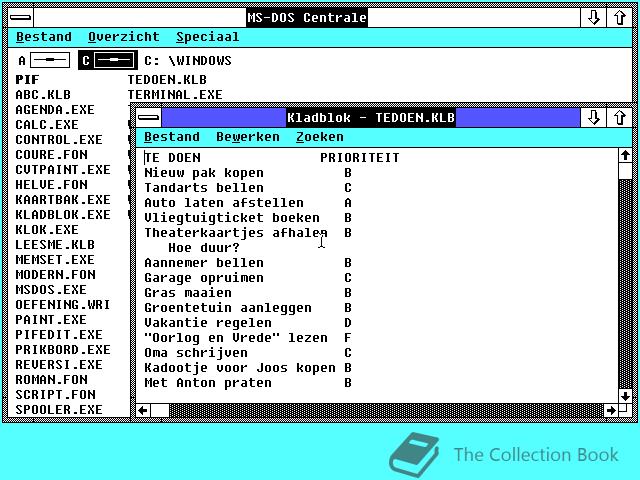Viewport: 640px width, 480px height.
Task: Select SCRIPT.FON in file list
Action: [56, 395]
